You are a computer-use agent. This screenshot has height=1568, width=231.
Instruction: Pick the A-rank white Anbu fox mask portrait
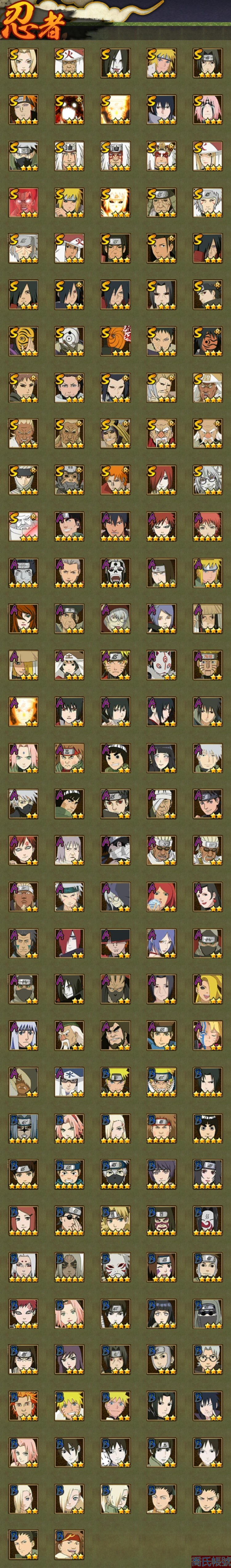point(162,665)
